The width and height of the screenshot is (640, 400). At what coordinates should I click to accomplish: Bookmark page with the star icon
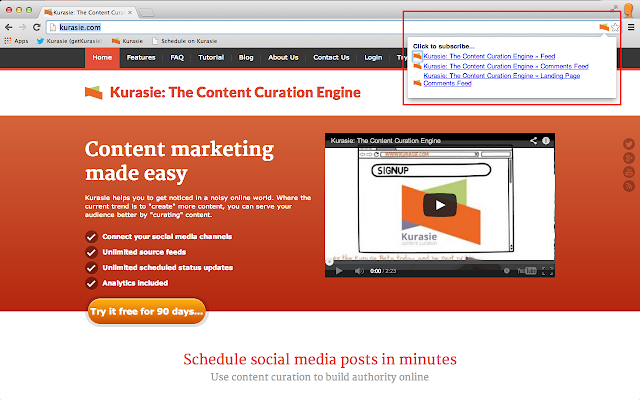point(615,27)
